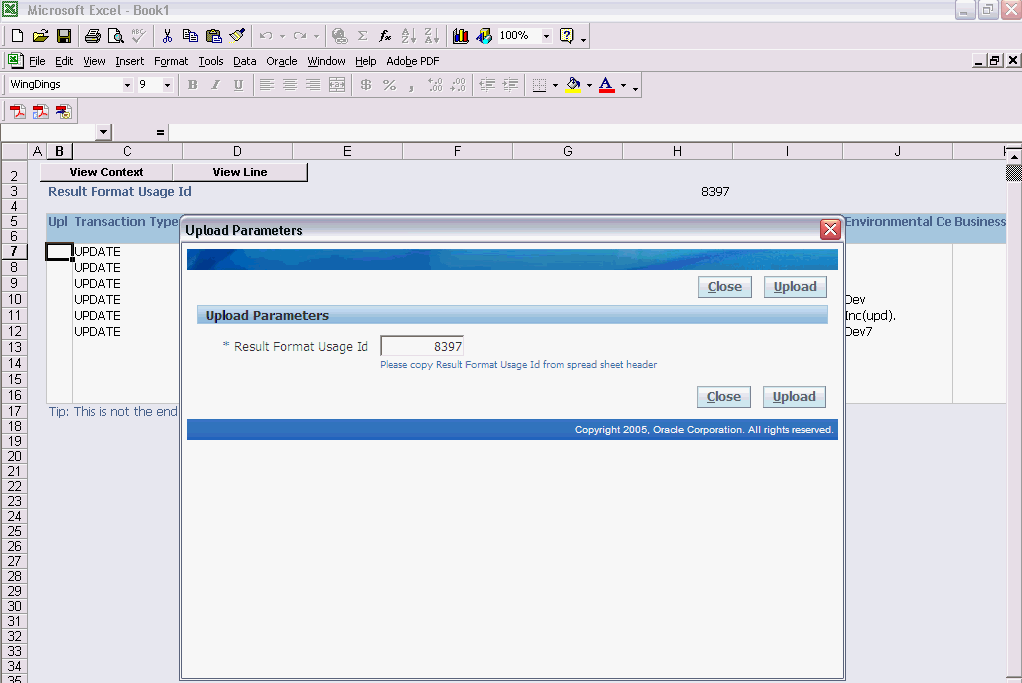The height and width of the screenshot is (683, 1022).
Task: Click the View Line button
Action: 240,172
